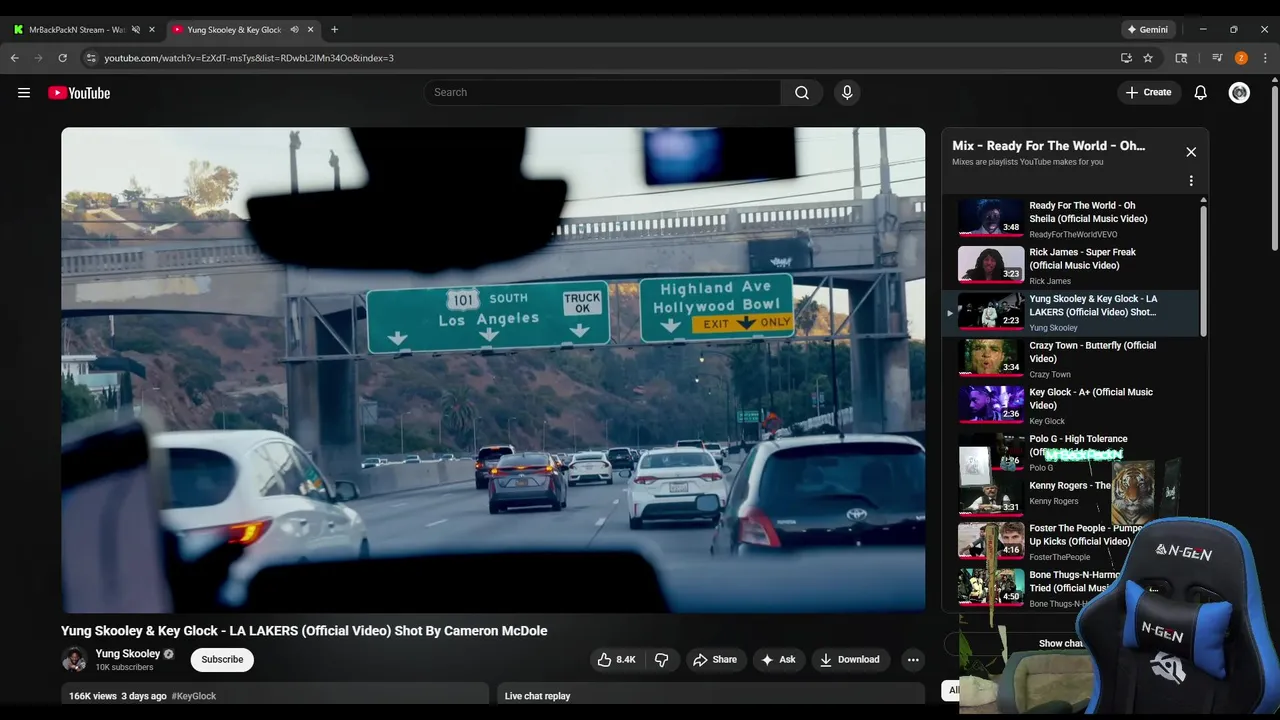Click the search magnifier button
The width and height of the screenshot is (1280, 720).
[x=802, y=93]
